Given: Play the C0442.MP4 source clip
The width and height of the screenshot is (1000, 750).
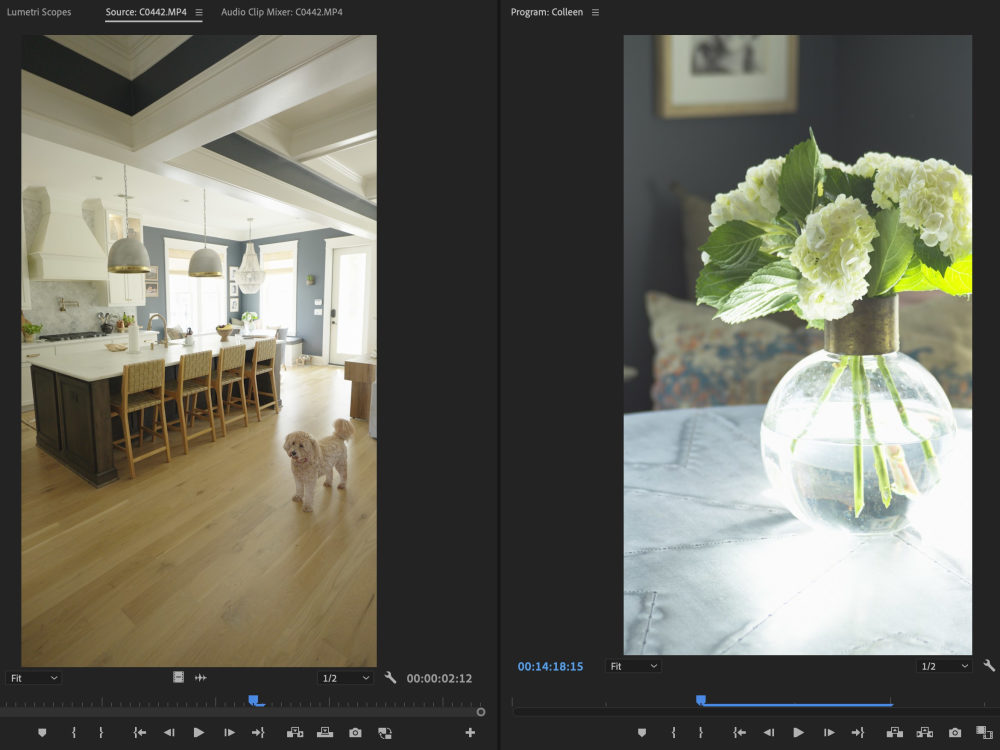Looking at the screenshot, I should (198, 733).
